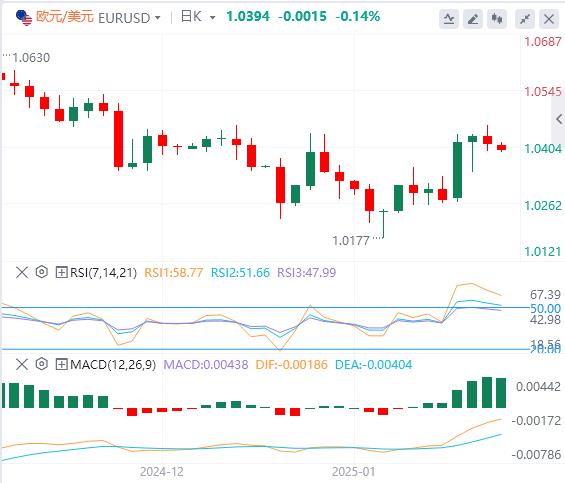Collapse chart with shrink arrows icon
565x483 pixels.
pyautogui.click(x=525, y=18)
